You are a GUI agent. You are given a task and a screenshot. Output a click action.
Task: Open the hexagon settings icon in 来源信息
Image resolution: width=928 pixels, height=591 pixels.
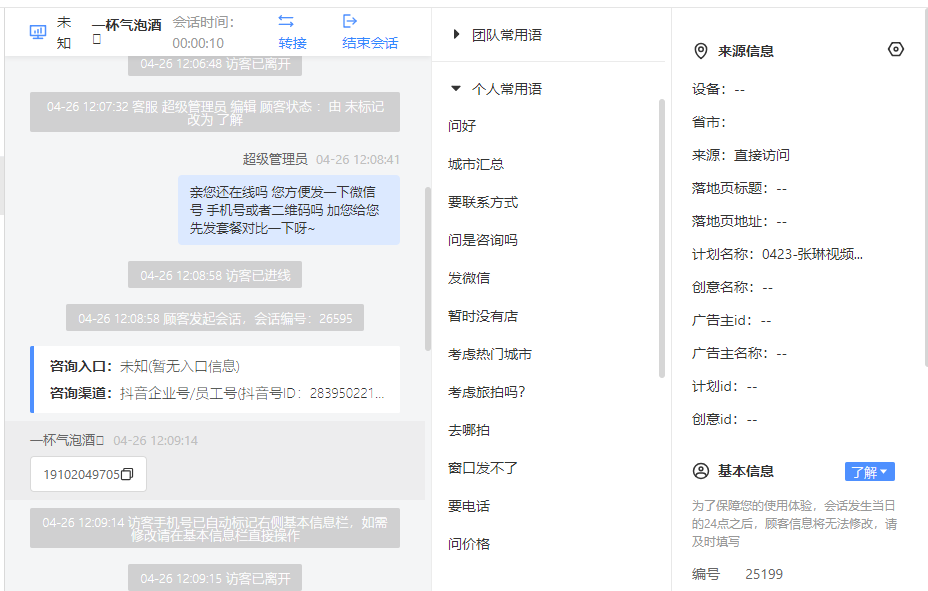click(x=896, y=50)
